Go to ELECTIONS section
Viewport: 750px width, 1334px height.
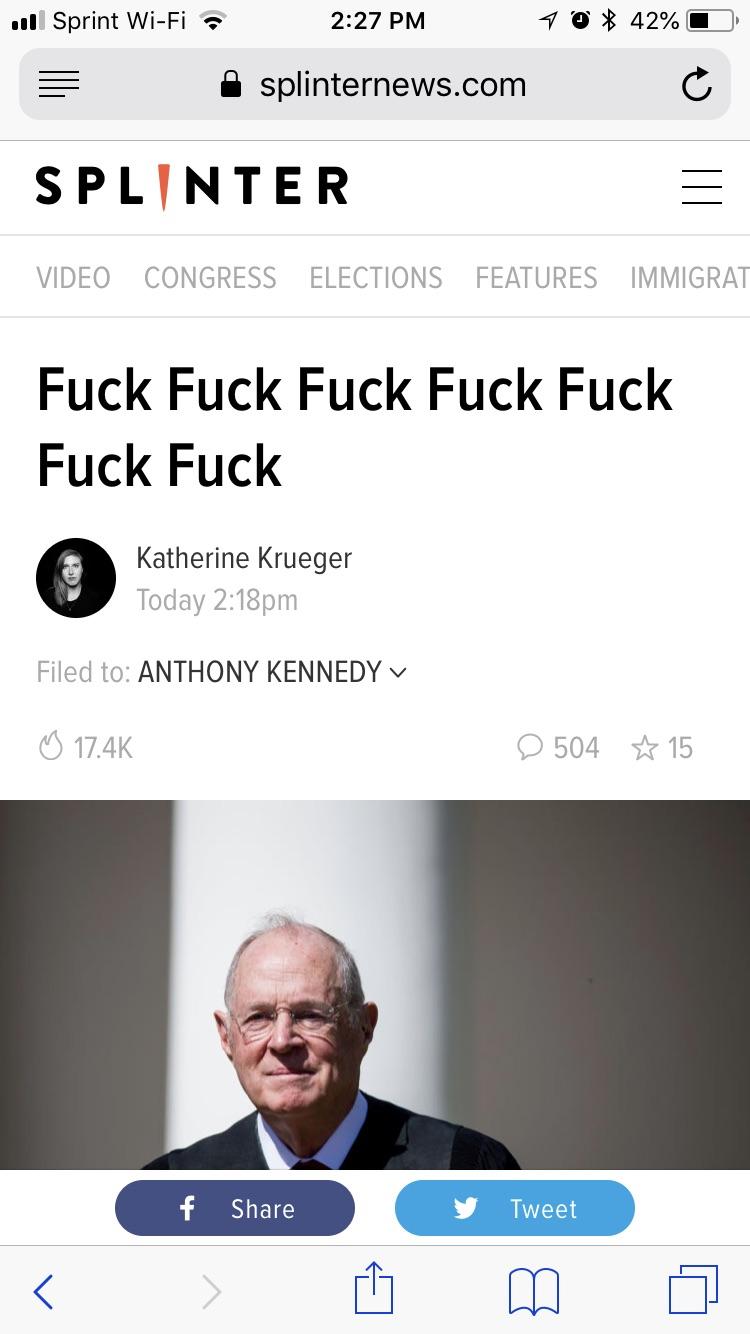376,278
